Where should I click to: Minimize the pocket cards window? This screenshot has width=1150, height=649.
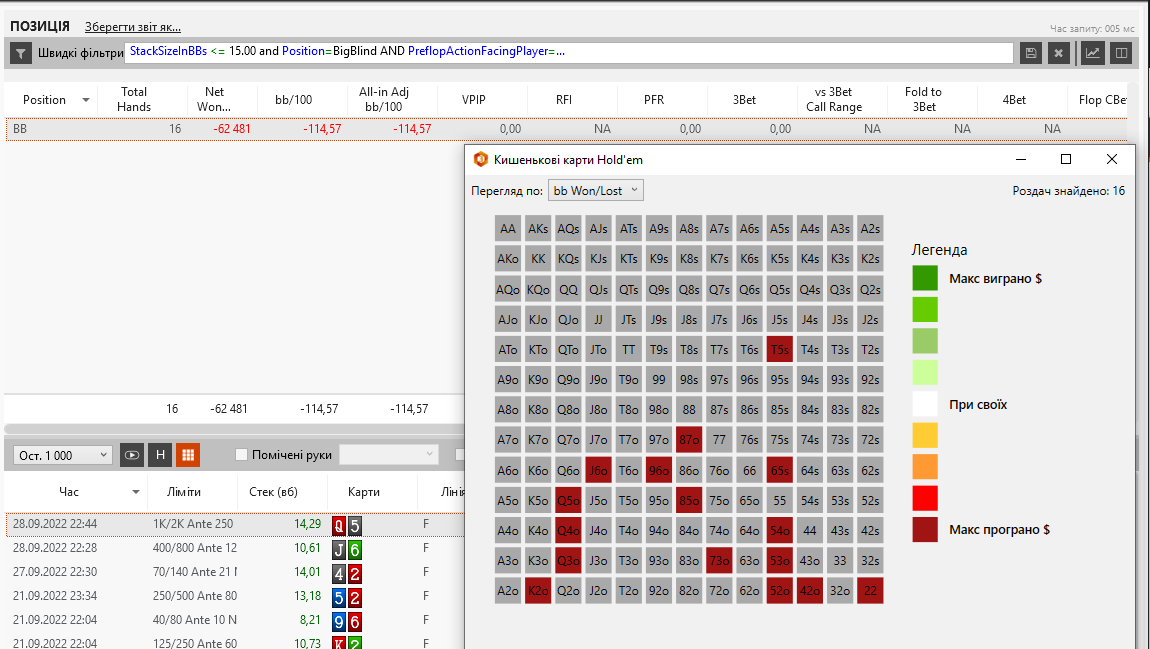pos(1022,159)
